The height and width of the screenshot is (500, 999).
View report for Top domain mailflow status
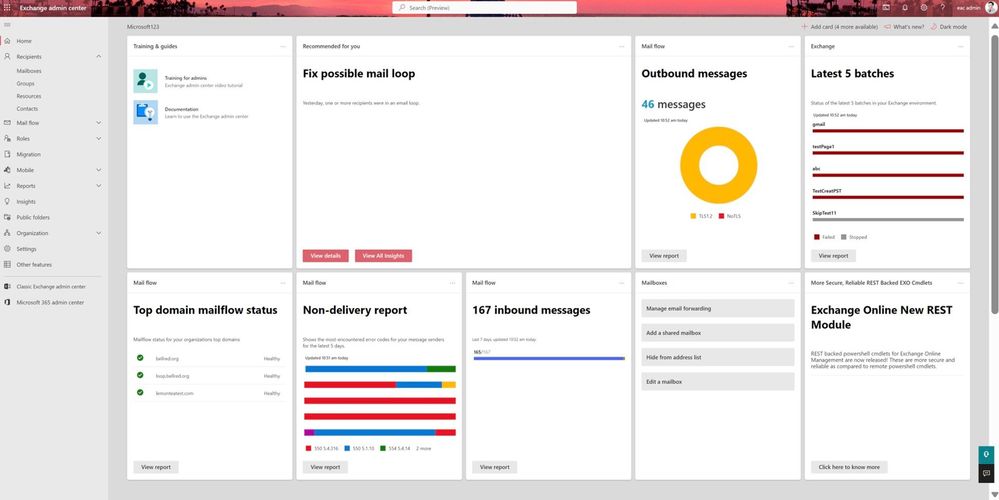156,467
